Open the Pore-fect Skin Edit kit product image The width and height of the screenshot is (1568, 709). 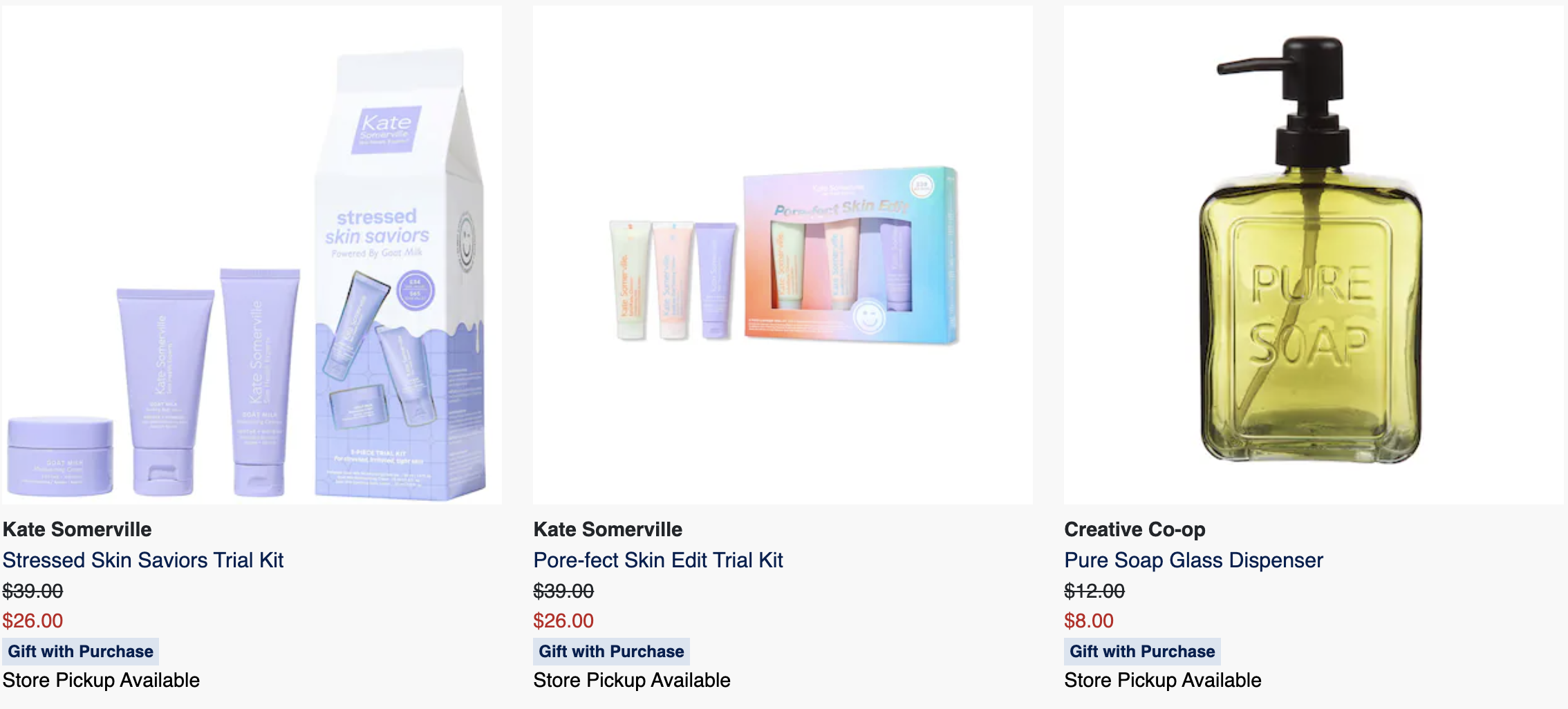point(783,254)
